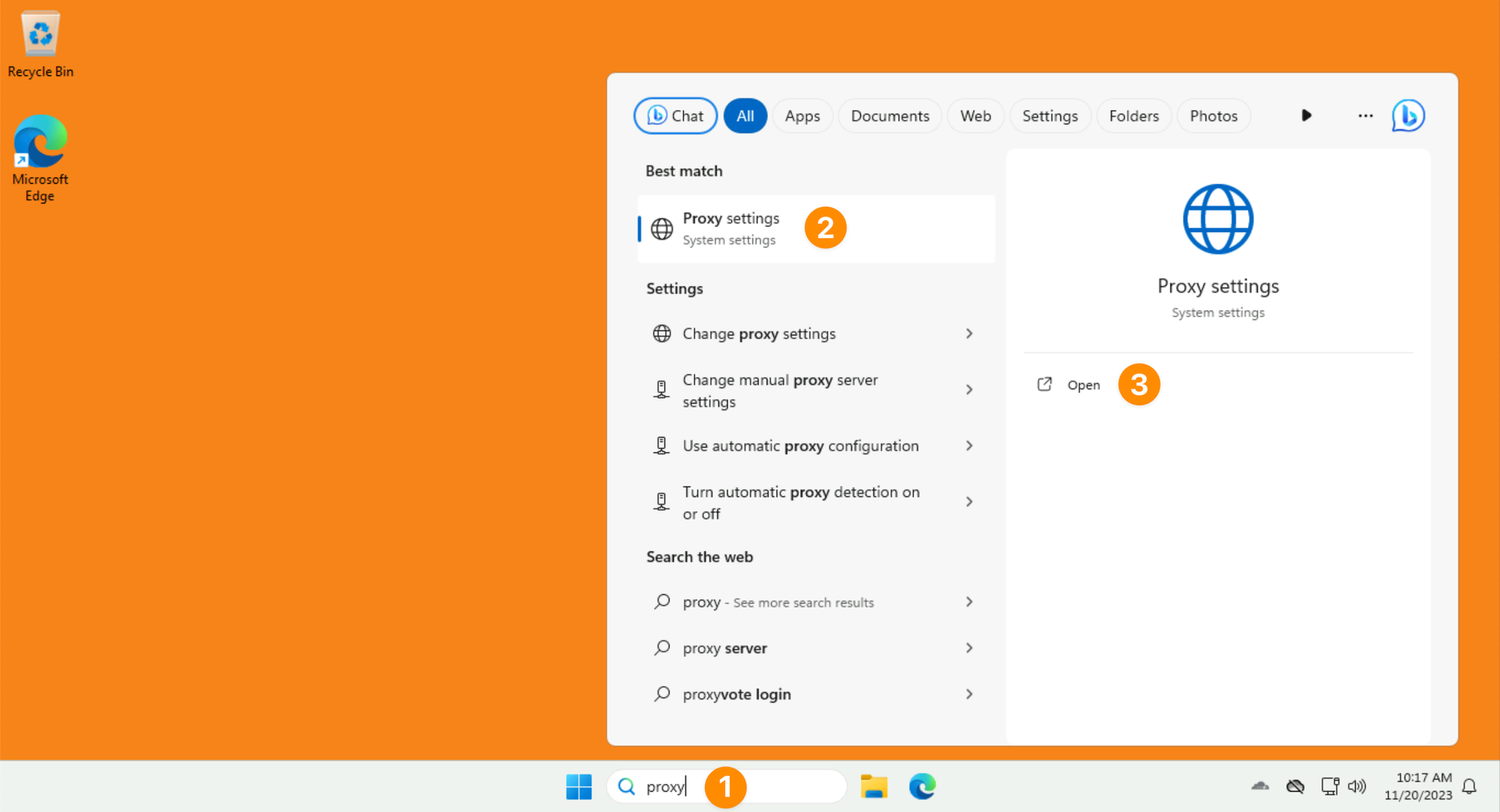
Task: Switch to the Apps filter tab
Action: (x=802, y=116)
